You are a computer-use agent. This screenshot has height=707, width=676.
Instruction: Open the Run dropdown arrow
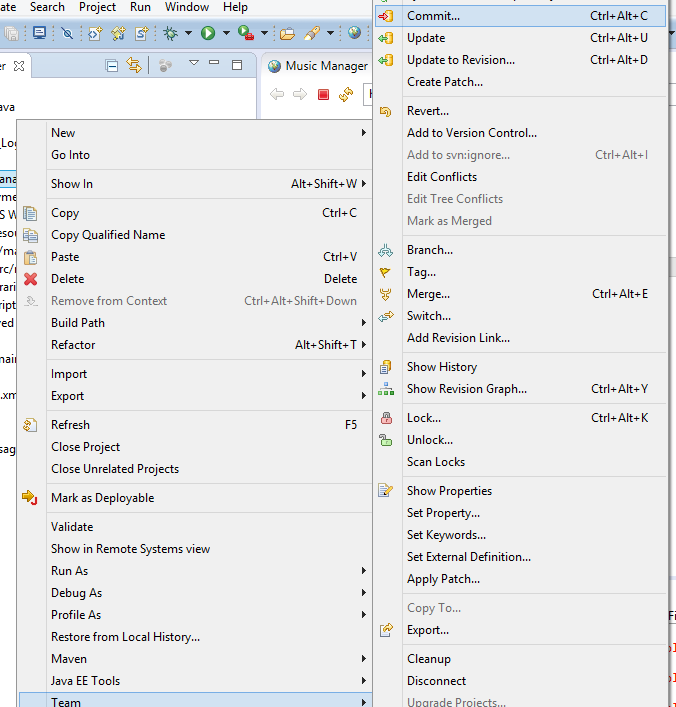coord(226,33)
